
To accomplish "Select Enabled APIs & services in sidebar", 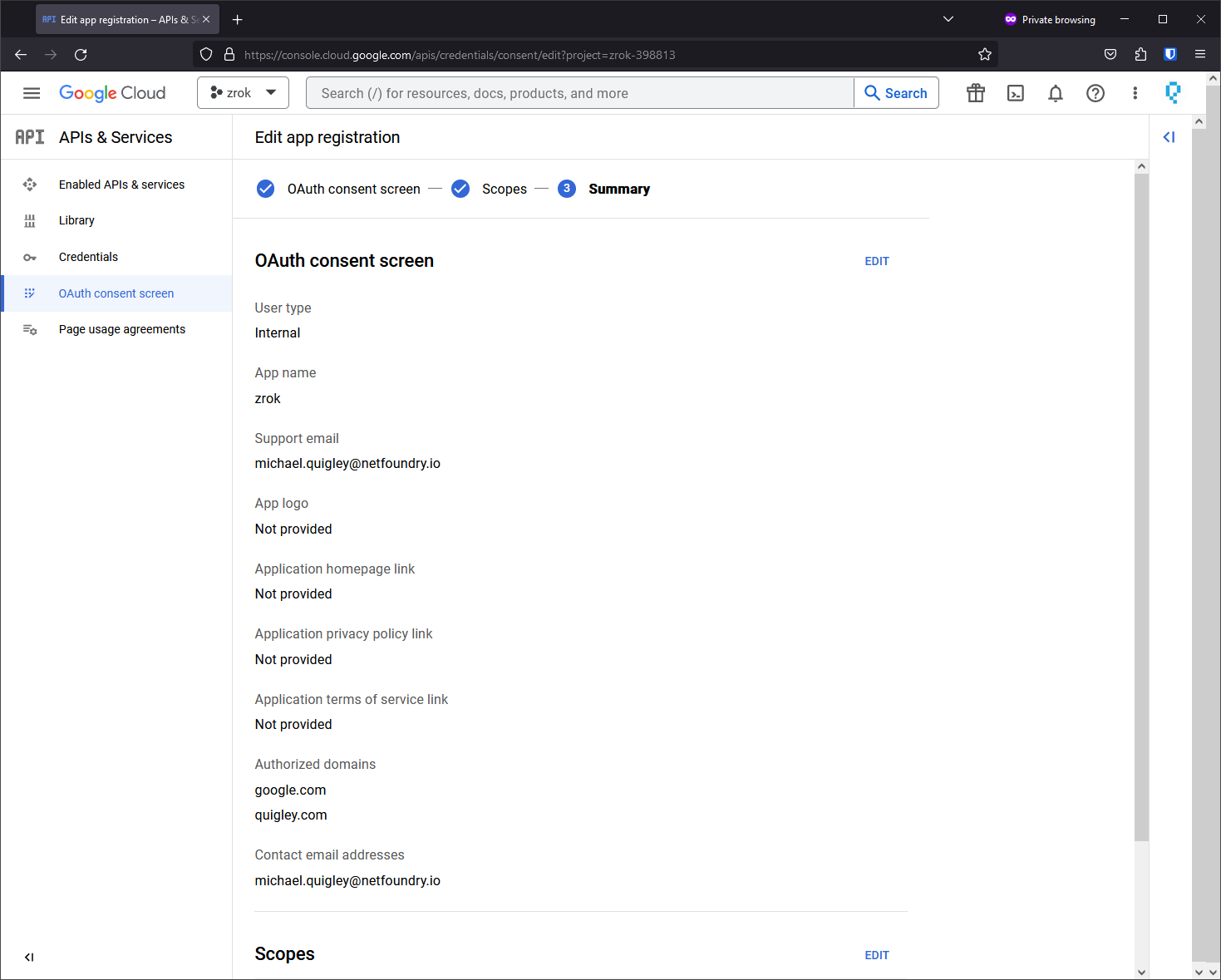I will pos(121,185).
